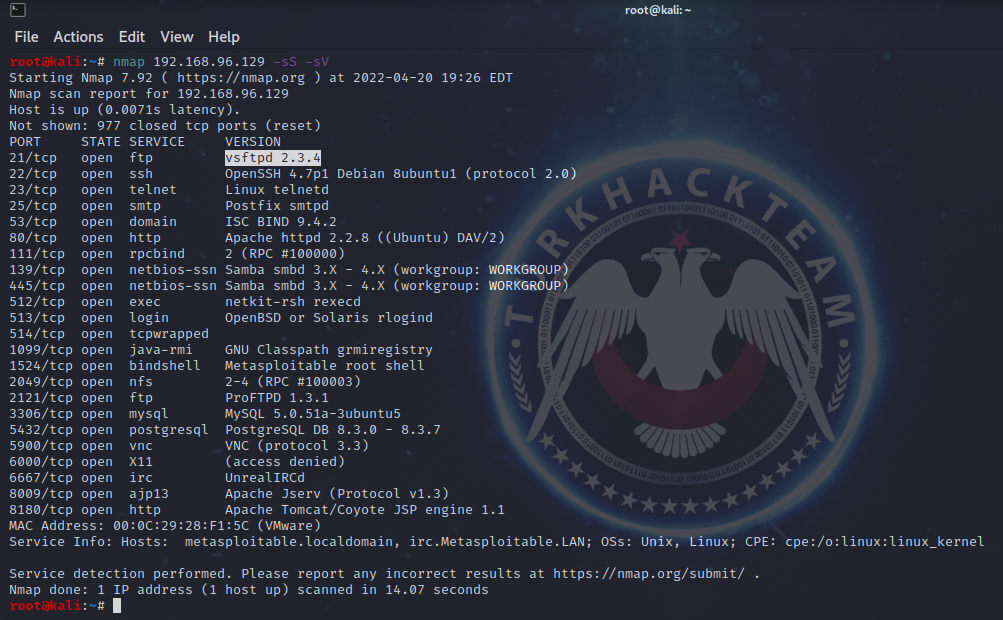Click the 6667/tcp irc port entry
The image size is (1003, 620).
[x=40, y=478]
